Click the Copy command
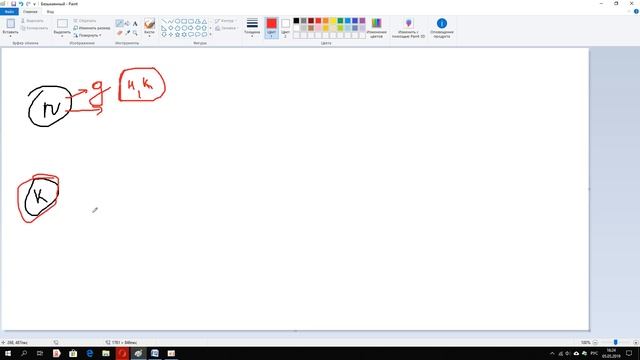This screenshot has width=640, height=360. coord(34,28)
